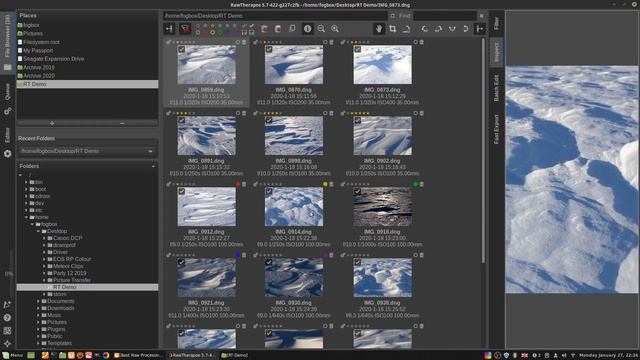Click the yellow color label on IMG_0914.dng
Viewport: 640px width, 360px height.
[325, 184]
